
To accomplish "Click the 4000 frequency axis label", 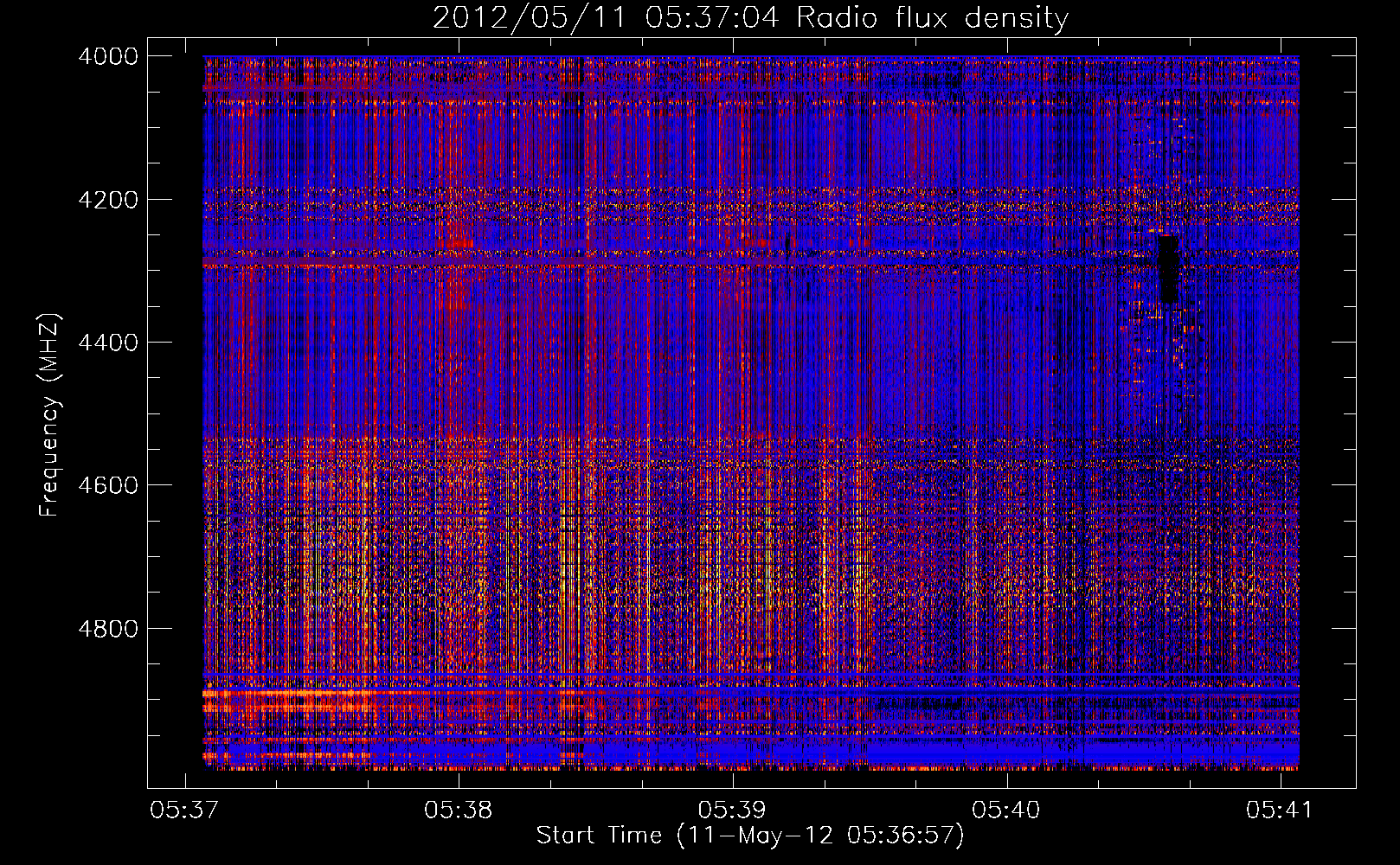I will click(x=108, y=56).
